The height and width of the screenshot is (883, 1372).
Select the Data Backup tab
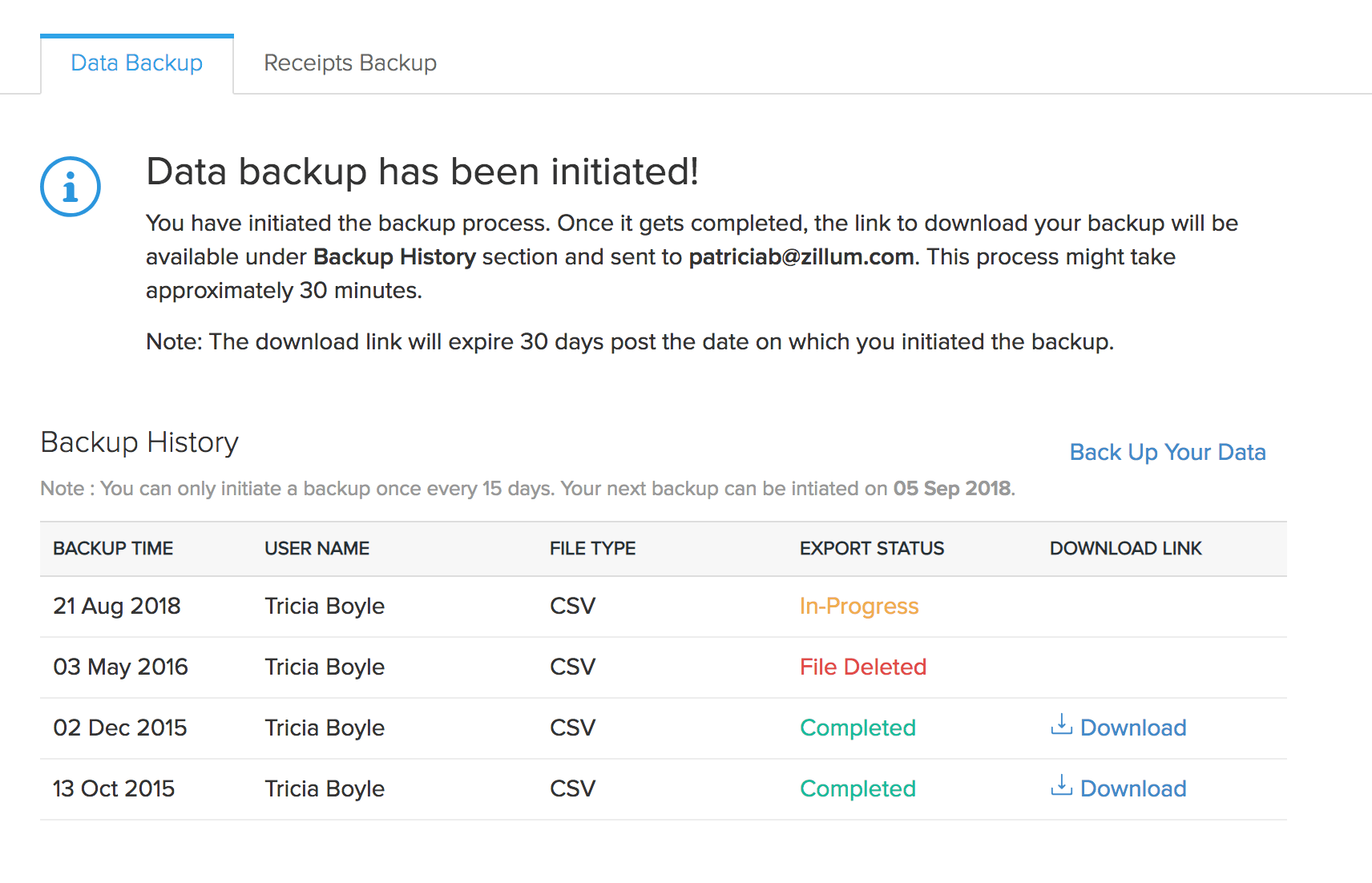(x=137, y=63)
